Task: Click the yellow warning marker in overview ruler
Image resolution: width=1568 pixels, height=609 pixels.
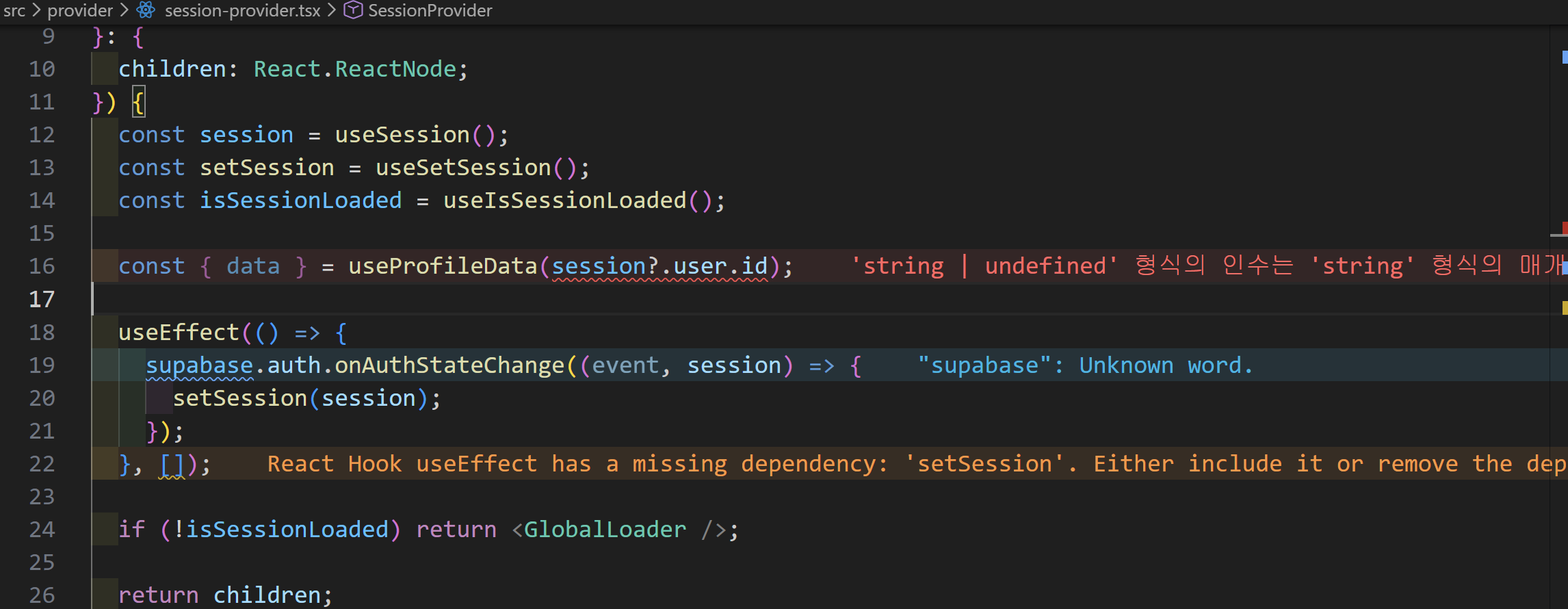Action: [1564, 307]
